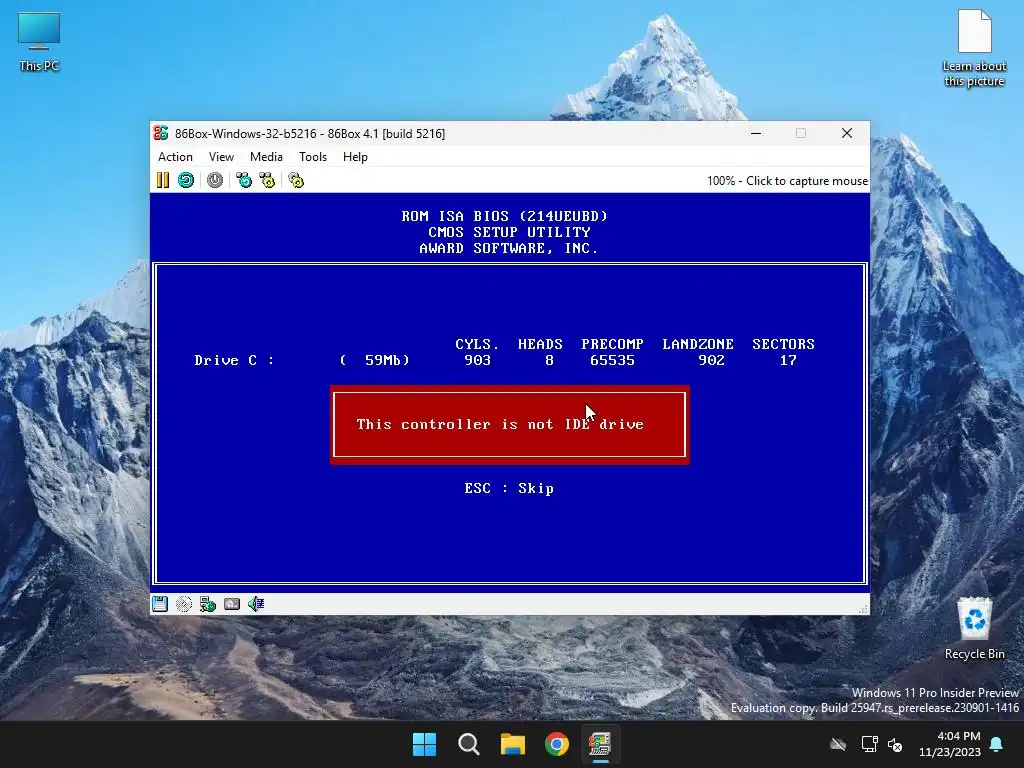Image resolution: width=1024 pixels, height=768 pixels.
Task: Open the View menu
Action: click(x=221, y=157)
